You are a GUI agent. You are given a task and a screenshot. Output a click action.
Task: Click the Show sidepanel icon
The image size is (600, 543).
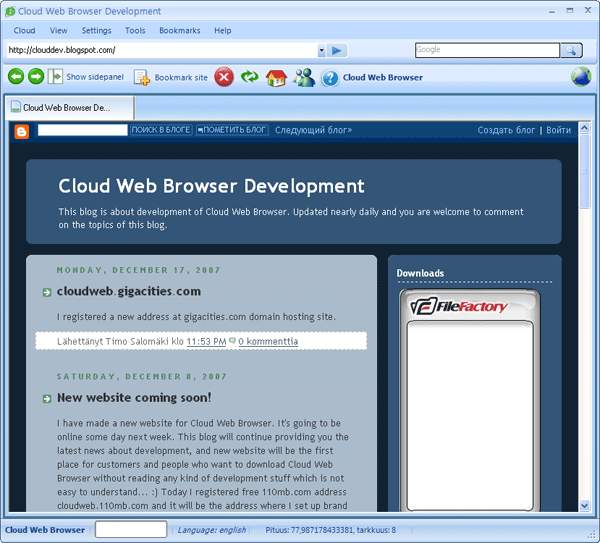pyautogui.click(x=55, y=77)
